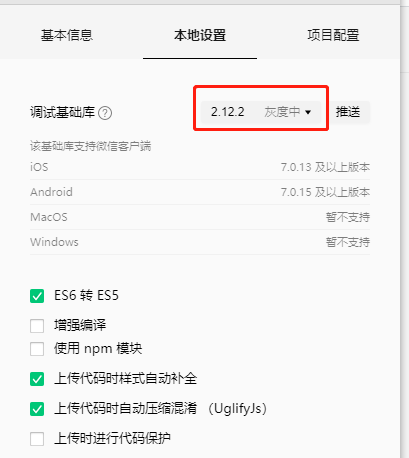This screenshot has height=458, width=409.
Task: Open the 2.12.2 base library version dropdown
Action: (261, 112)
